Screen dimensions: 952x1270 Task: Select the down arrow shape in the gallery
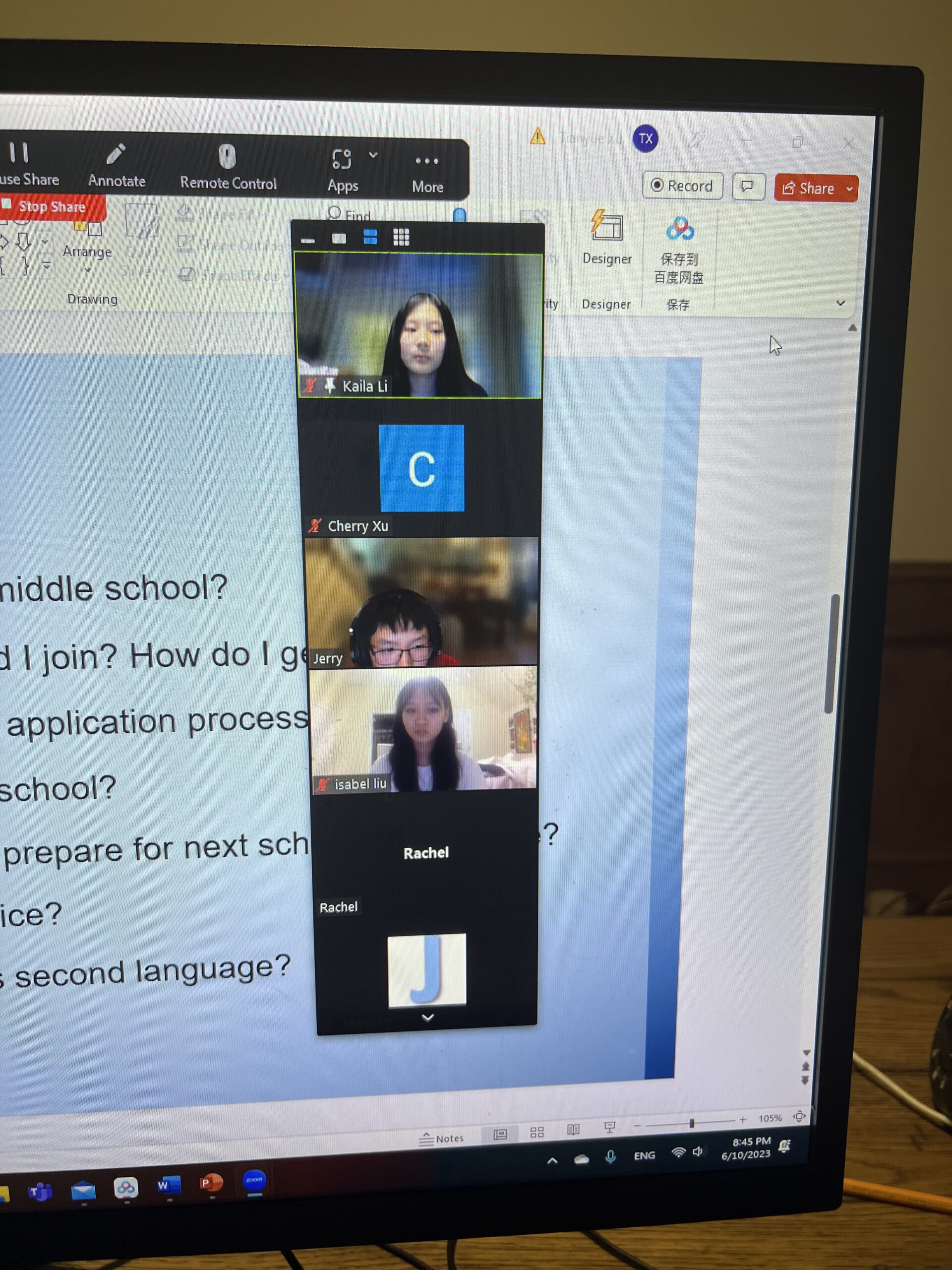[x=23, y=241]
